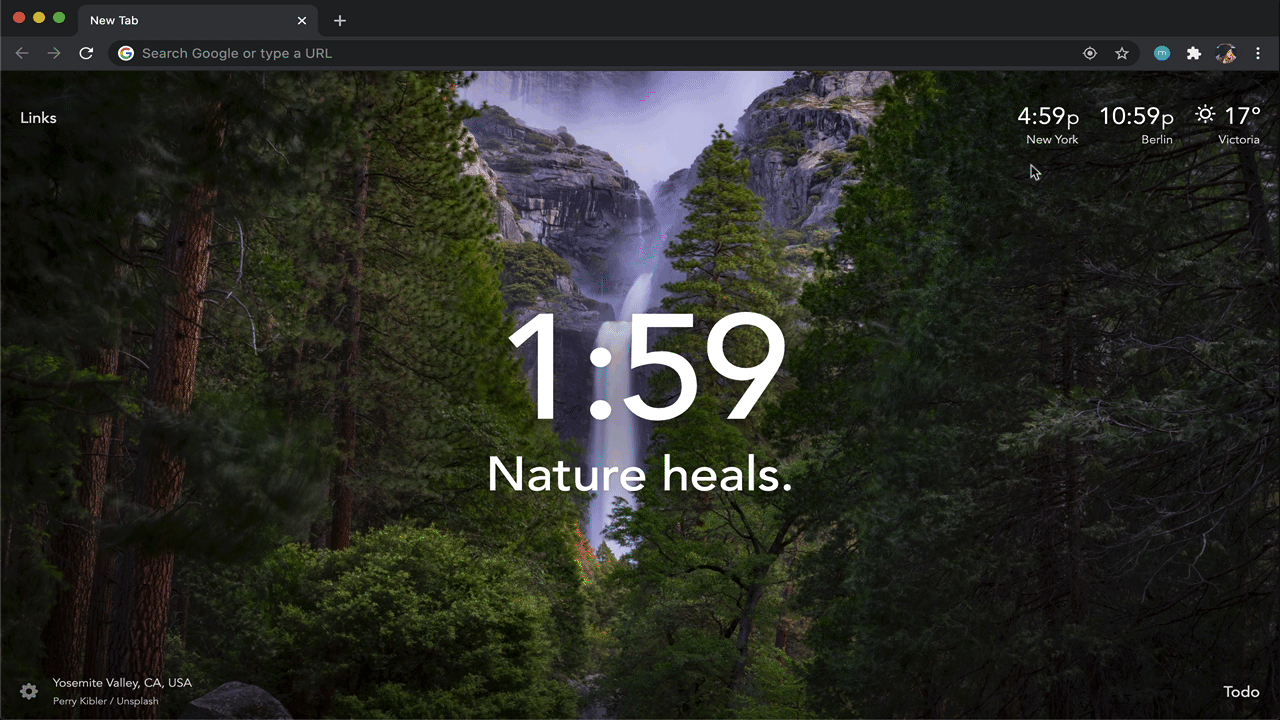
Task: Go back with the left arrow icon
Action: click(x=22, y=53)
